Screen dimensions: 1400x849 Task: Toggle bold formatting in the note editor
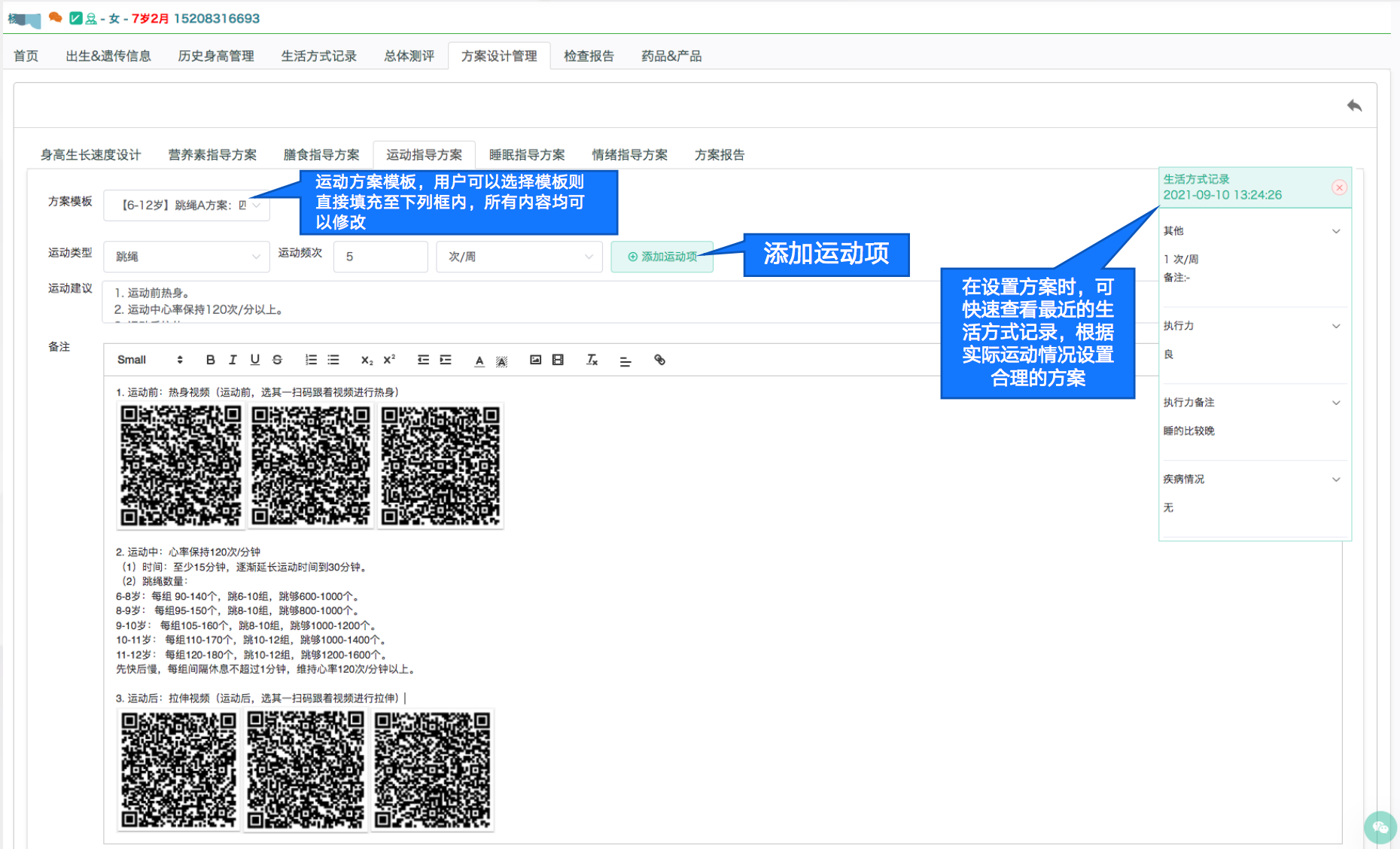coord(210,360)
